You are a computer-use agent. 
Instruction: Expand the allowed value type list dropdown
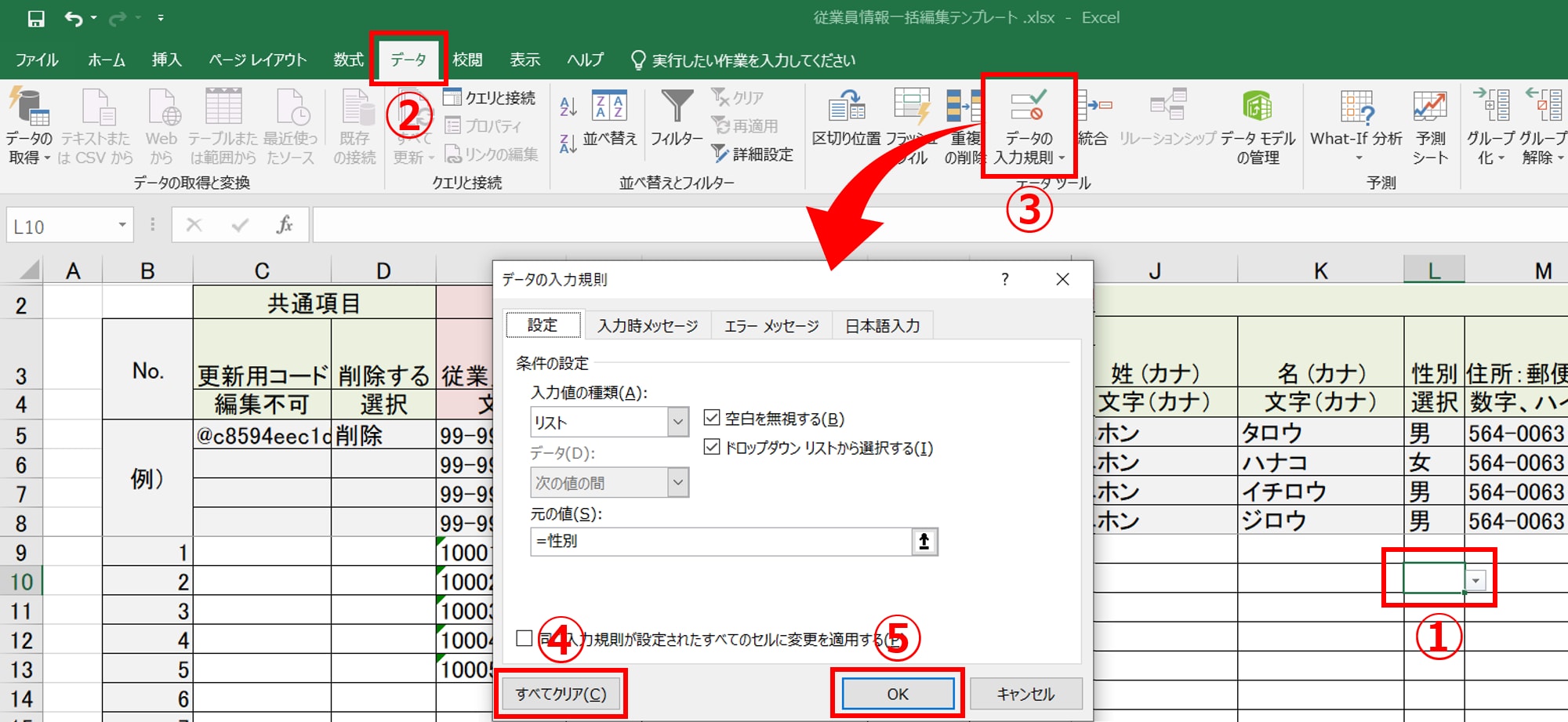pos(677,423)
